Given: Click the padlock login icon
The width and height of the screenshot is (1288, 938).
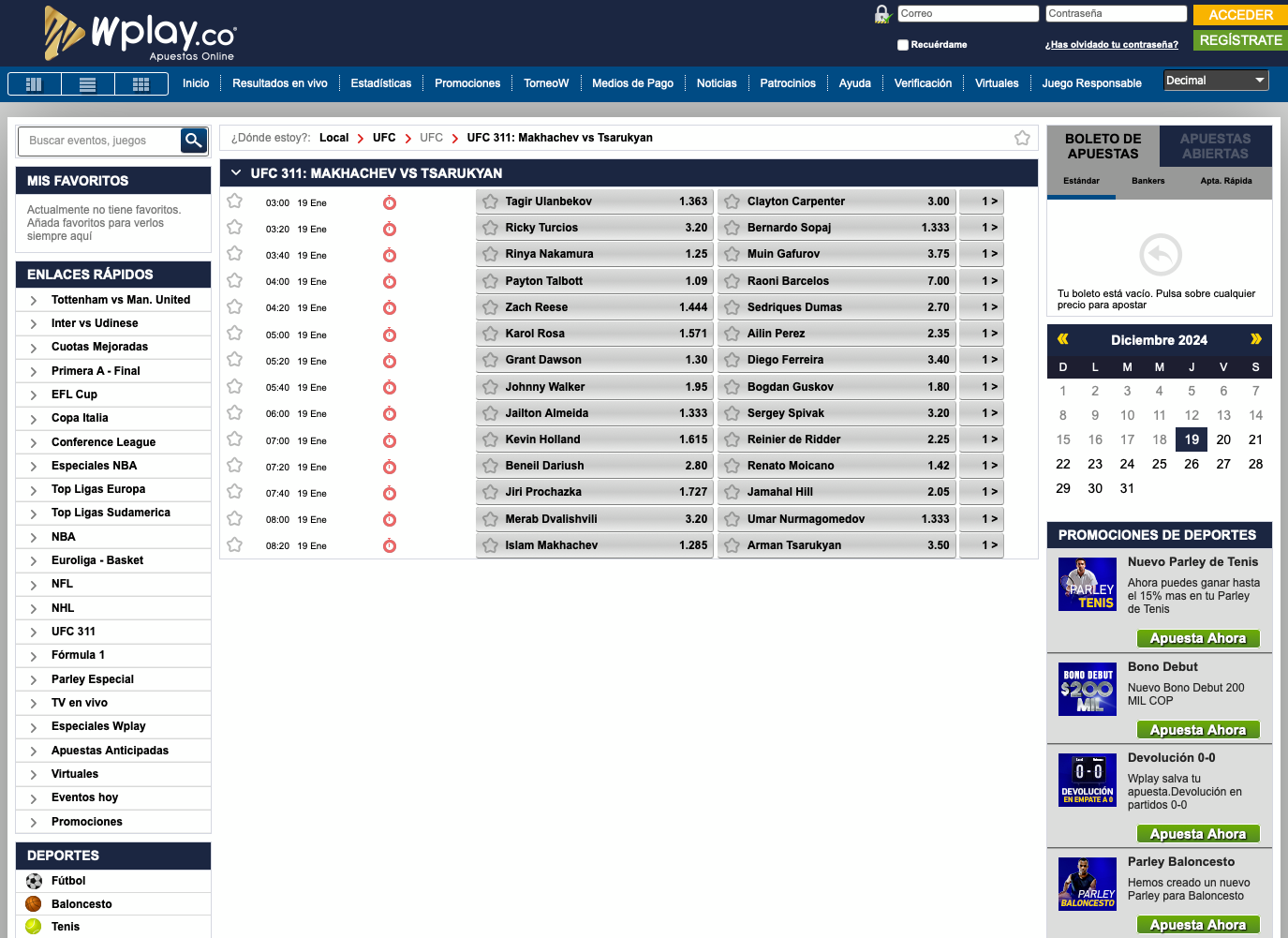Looking at the screenshot, I should 882,14.
